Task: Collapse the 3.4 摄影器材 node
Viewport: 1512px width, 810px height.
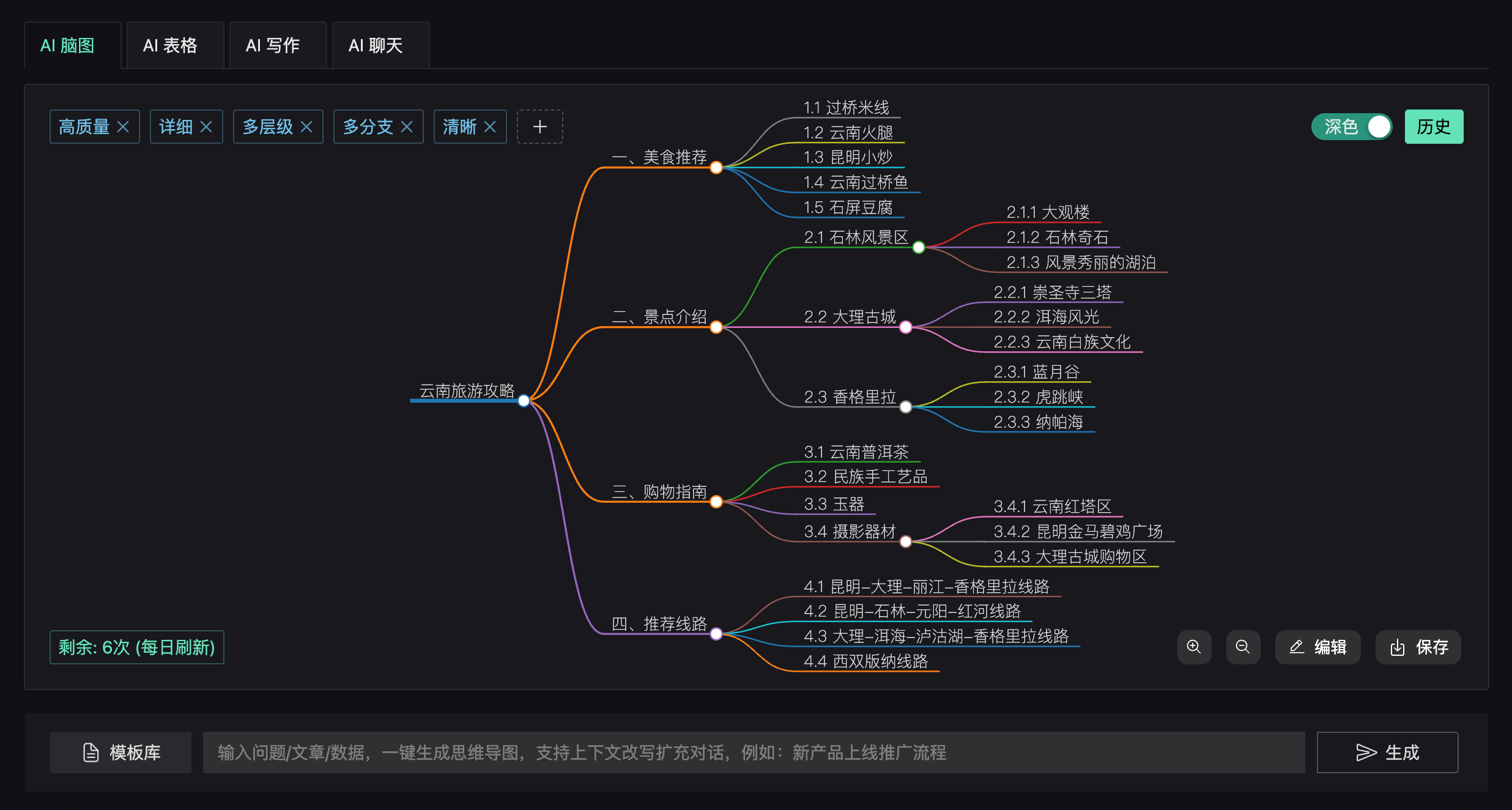Action: click(906, 541)
